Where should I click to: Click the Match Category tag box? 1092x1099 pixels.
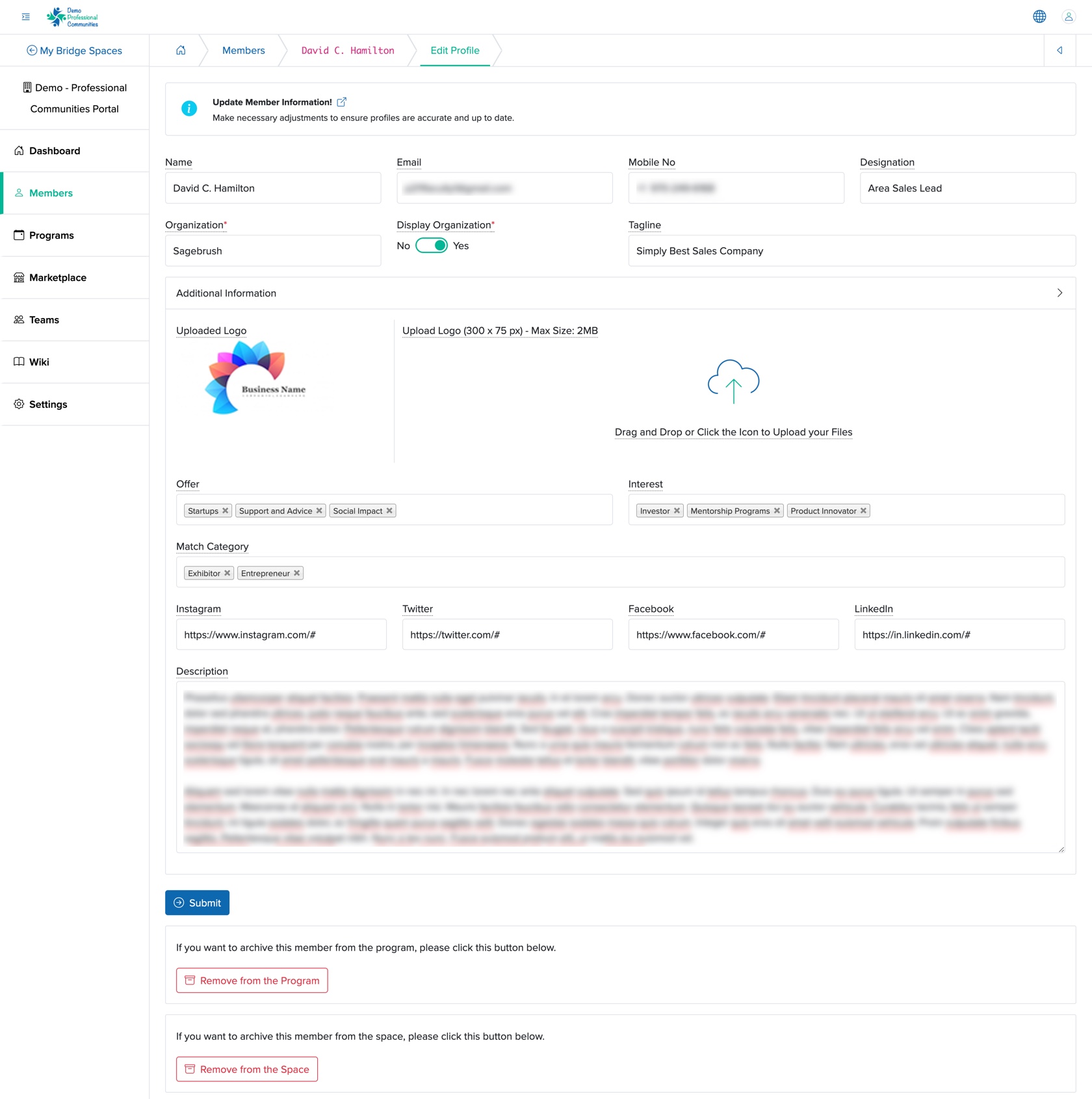click(620, 572)
